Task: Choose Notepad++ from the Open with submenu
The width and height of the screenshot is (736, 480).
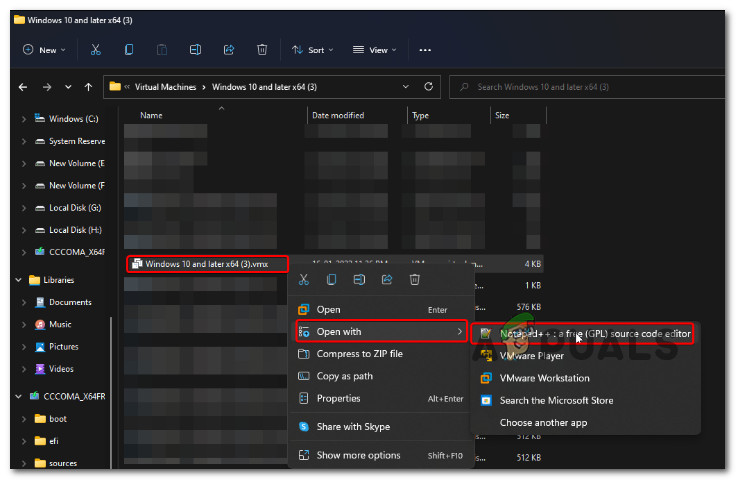Action: tap(585, 332)
